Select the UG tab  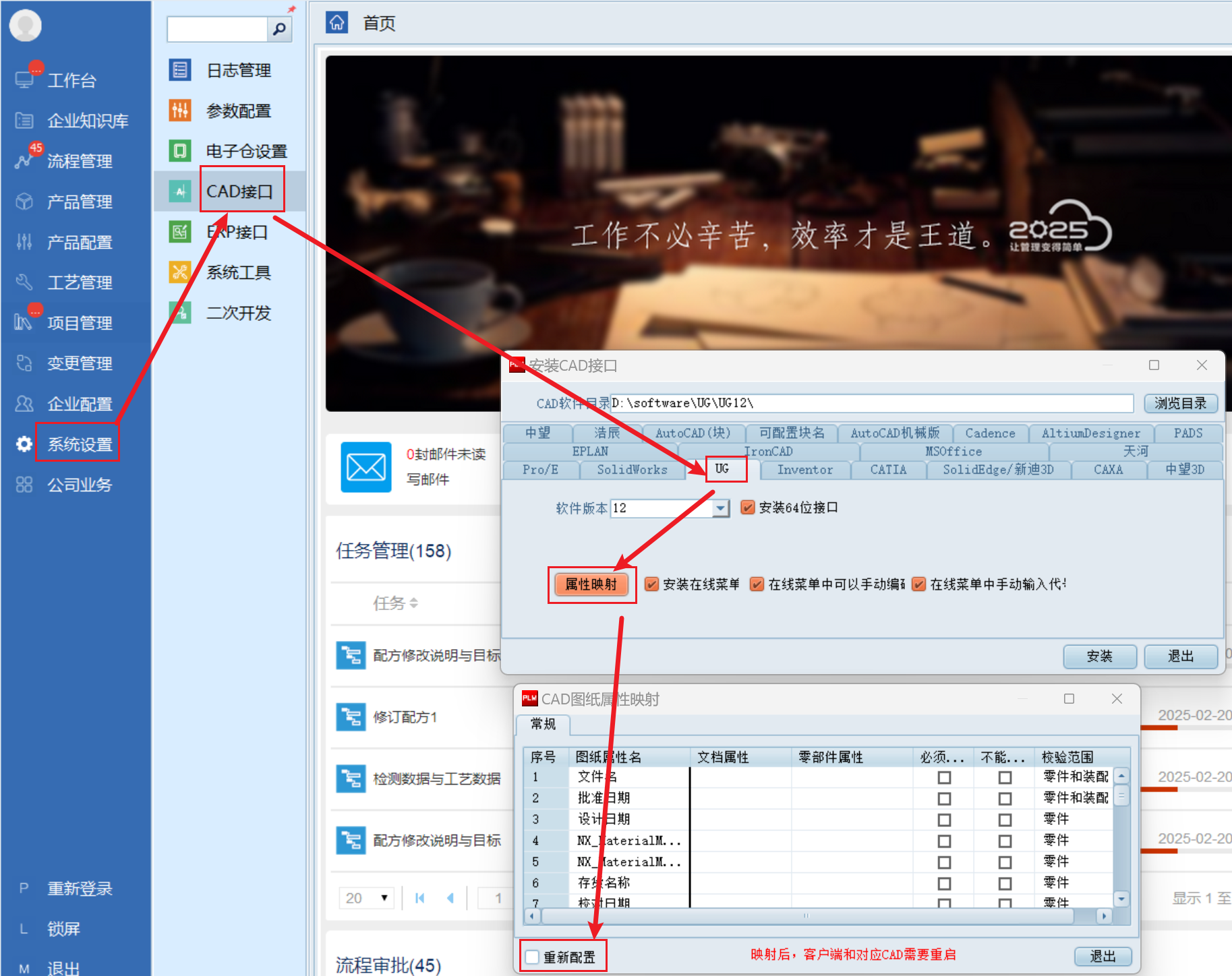click(722, 469)
